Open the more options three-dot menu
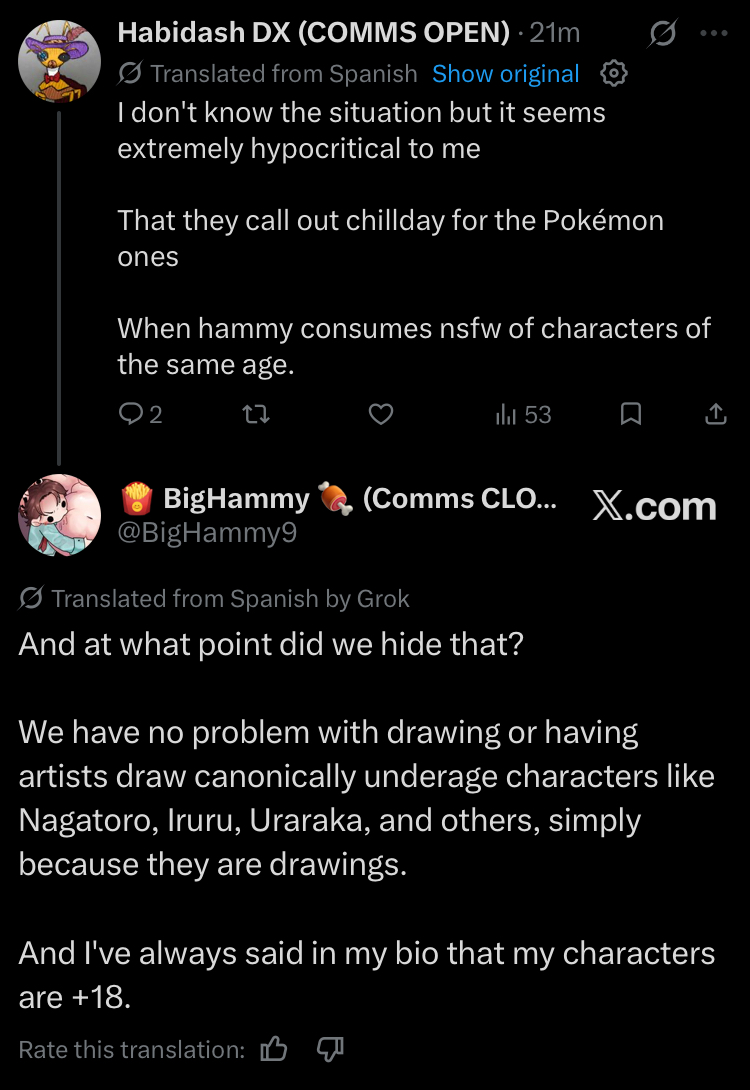The image size is (750, 1090). coord(714,33)
